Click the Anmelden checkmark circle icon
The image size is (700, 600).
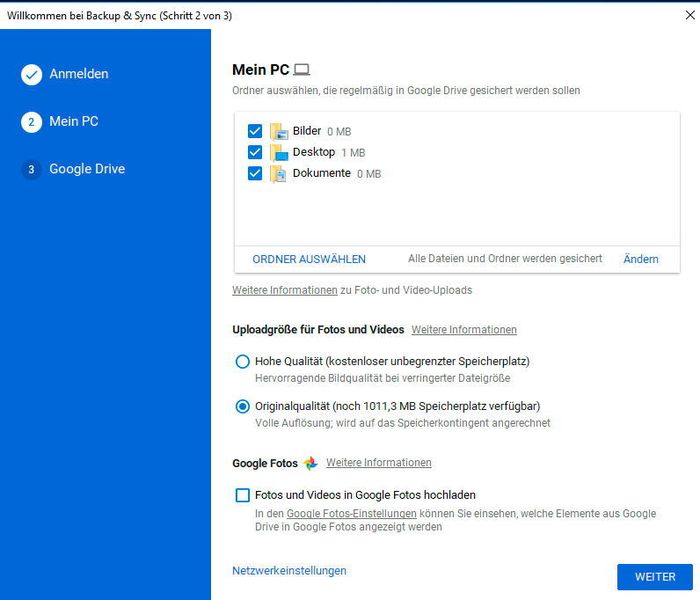[31, 75]
